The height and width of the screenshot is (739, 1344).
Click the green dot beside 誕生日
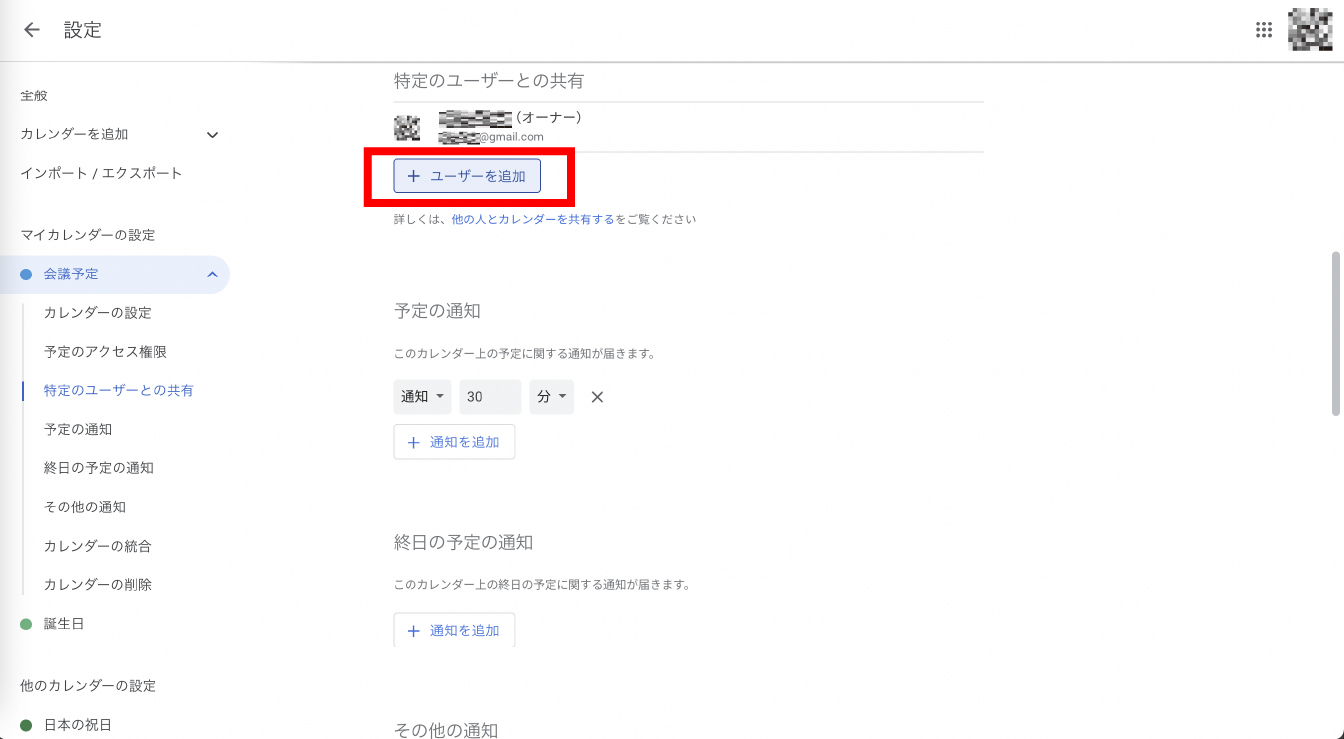[26, 624]
